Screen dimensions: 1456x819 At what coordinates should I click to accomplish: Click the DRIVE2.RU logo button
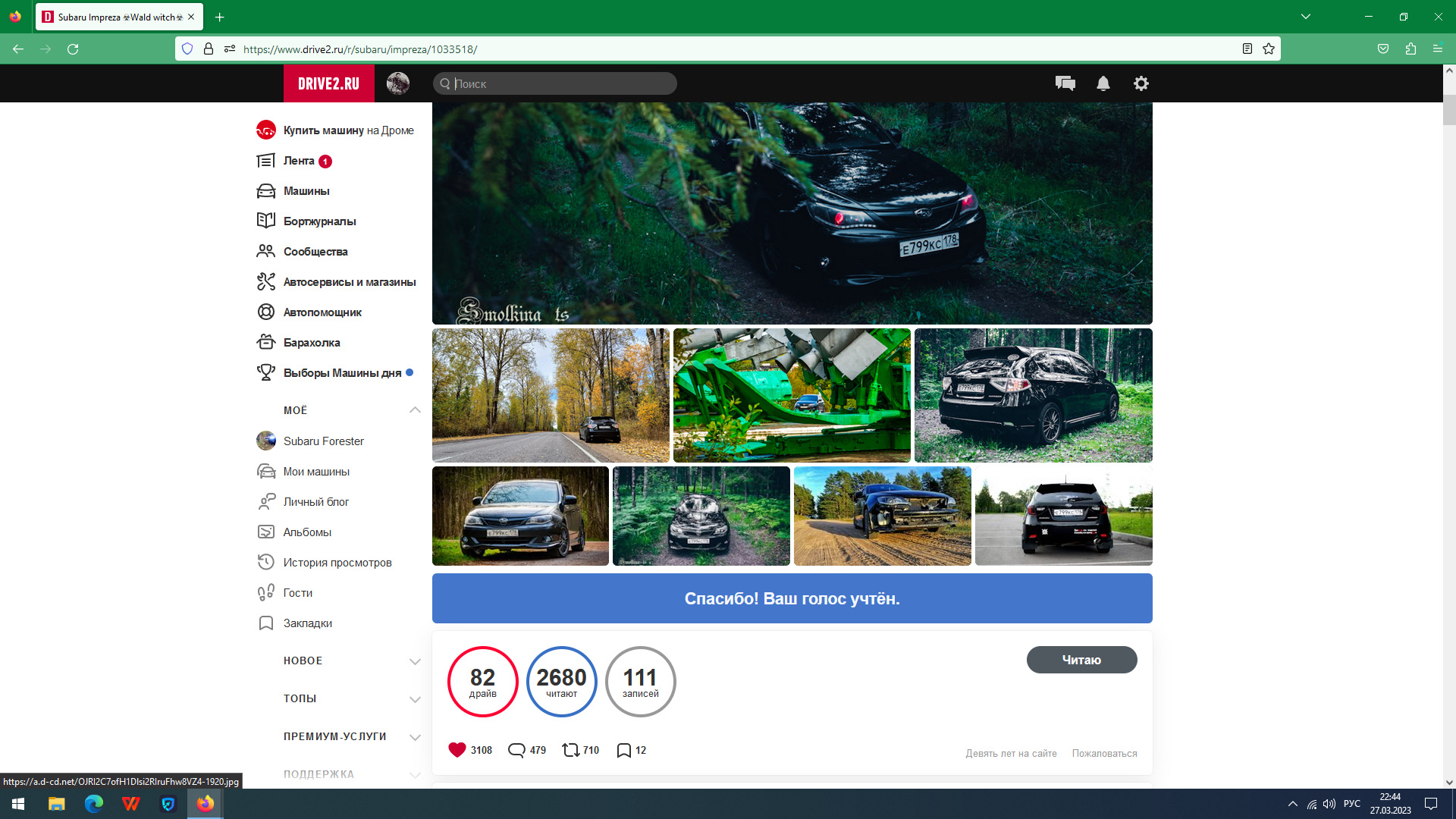[328, 83]
